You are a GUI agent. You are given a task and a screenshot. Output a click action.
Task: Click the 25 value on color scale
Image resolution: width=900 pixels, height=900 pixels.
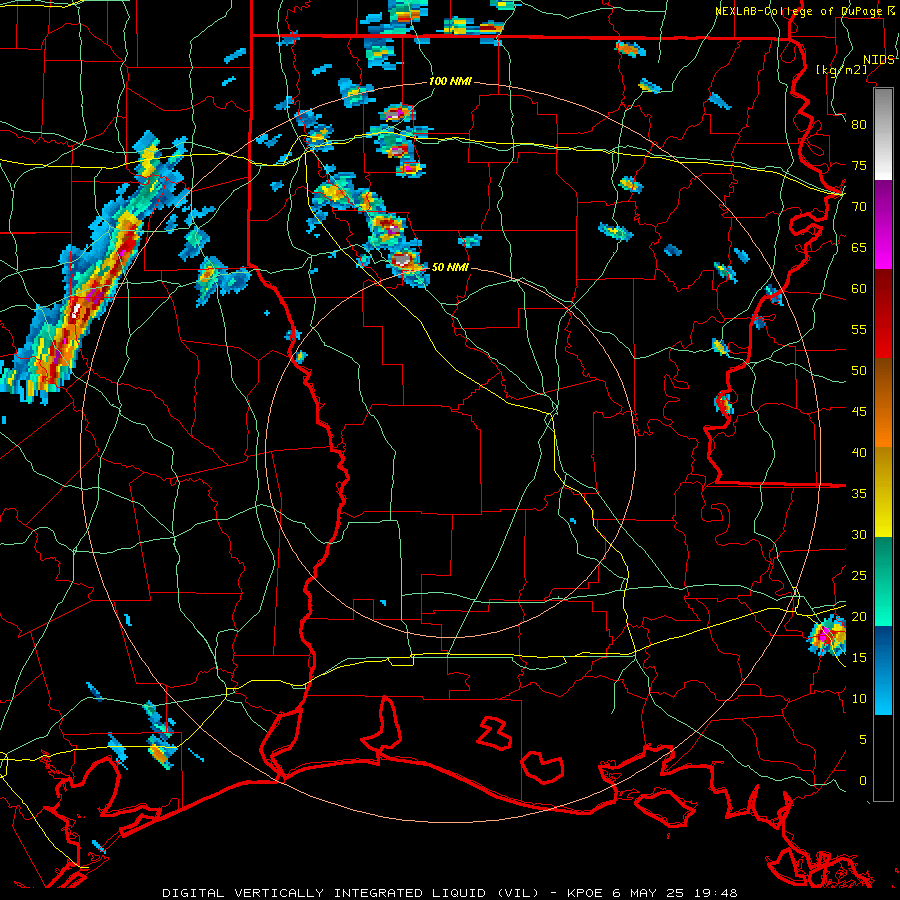click(859, 576)
